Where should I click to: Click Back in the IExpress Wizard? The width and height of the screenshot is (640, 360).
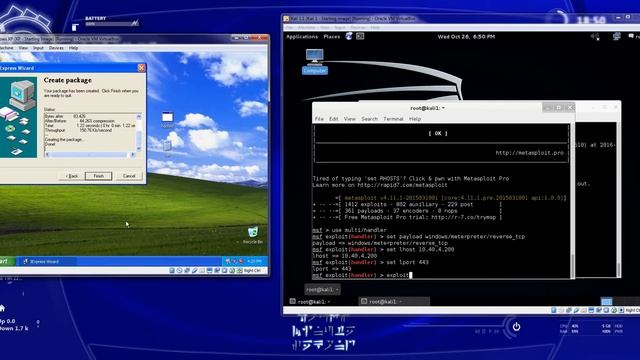pyautogui.click(x=72, y=176)
